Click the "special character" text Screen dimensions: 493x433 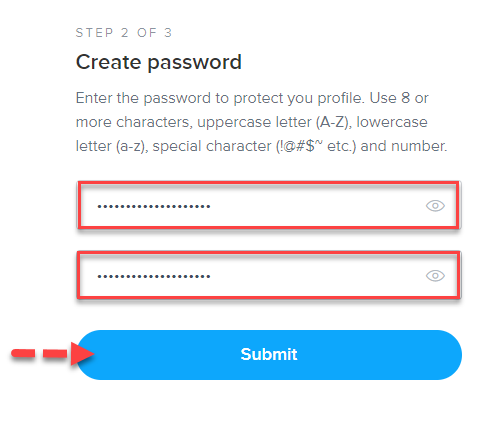[x=212, y=146]
